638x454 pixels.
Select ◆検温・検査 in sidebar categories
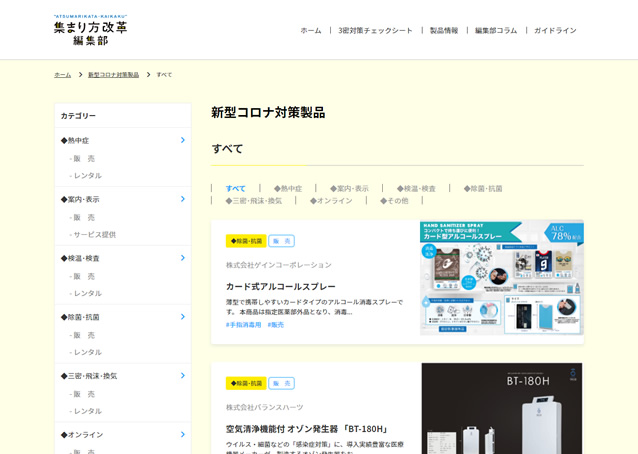[80, 258]
